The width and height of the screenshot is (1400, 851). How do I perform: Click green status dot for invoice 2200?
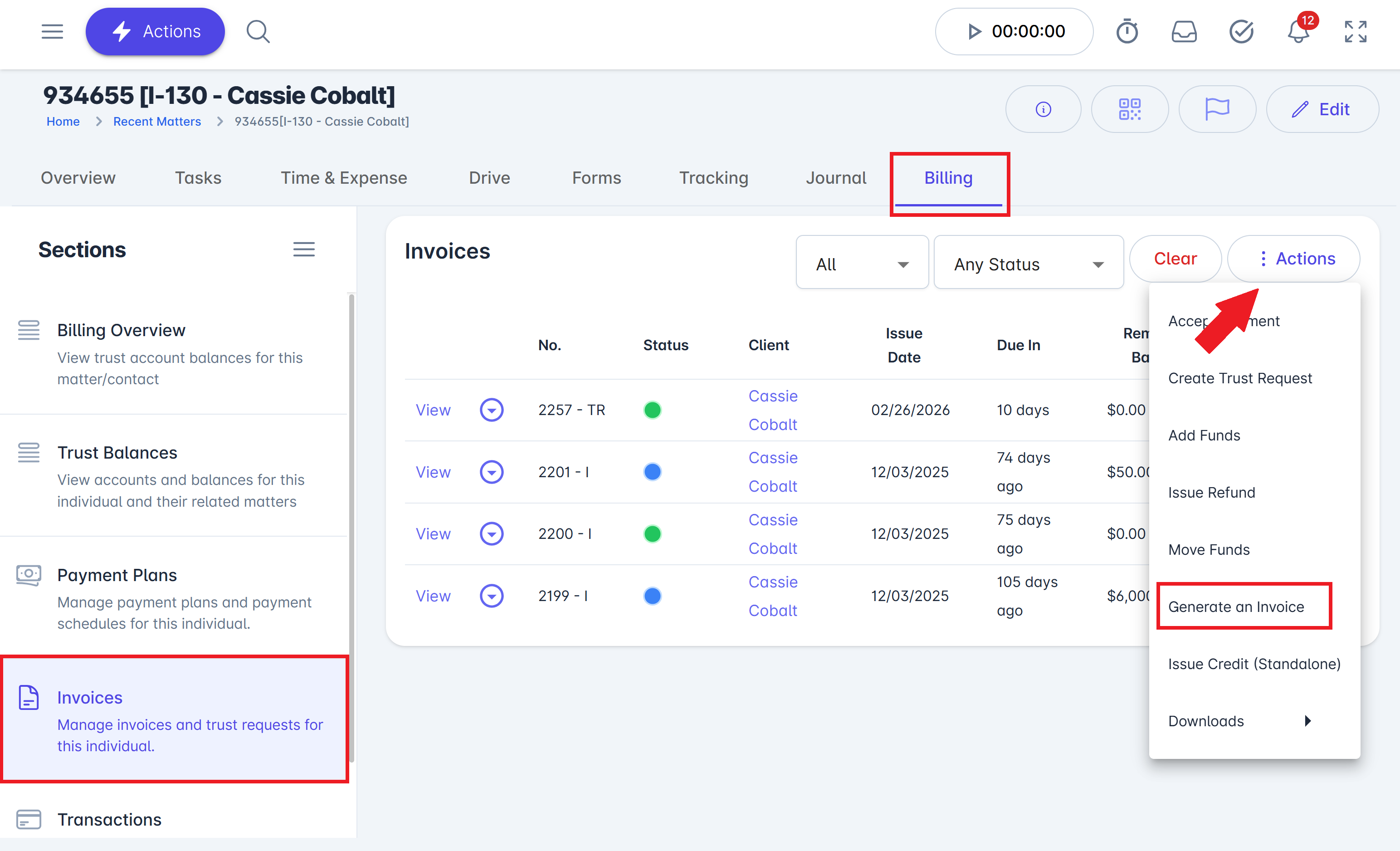[x=652, y=534]
